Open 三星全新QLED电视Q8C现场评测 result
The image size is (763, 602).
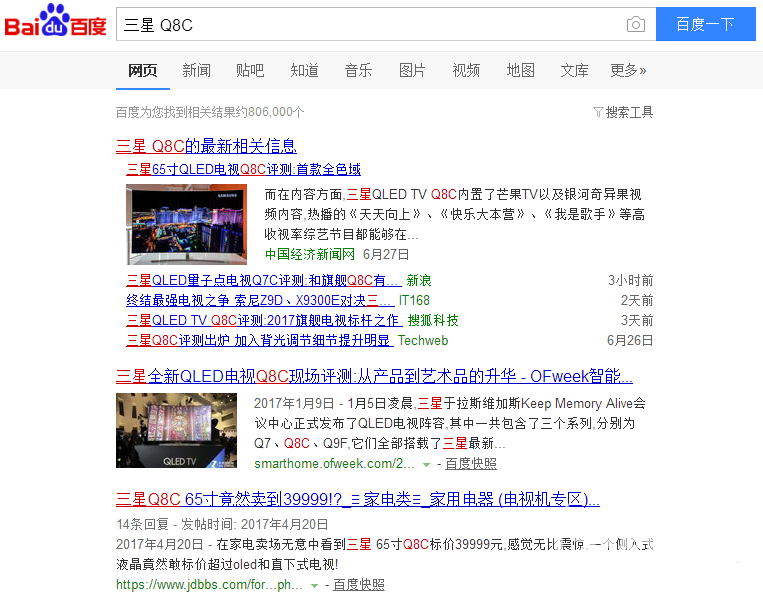point(374,376)
